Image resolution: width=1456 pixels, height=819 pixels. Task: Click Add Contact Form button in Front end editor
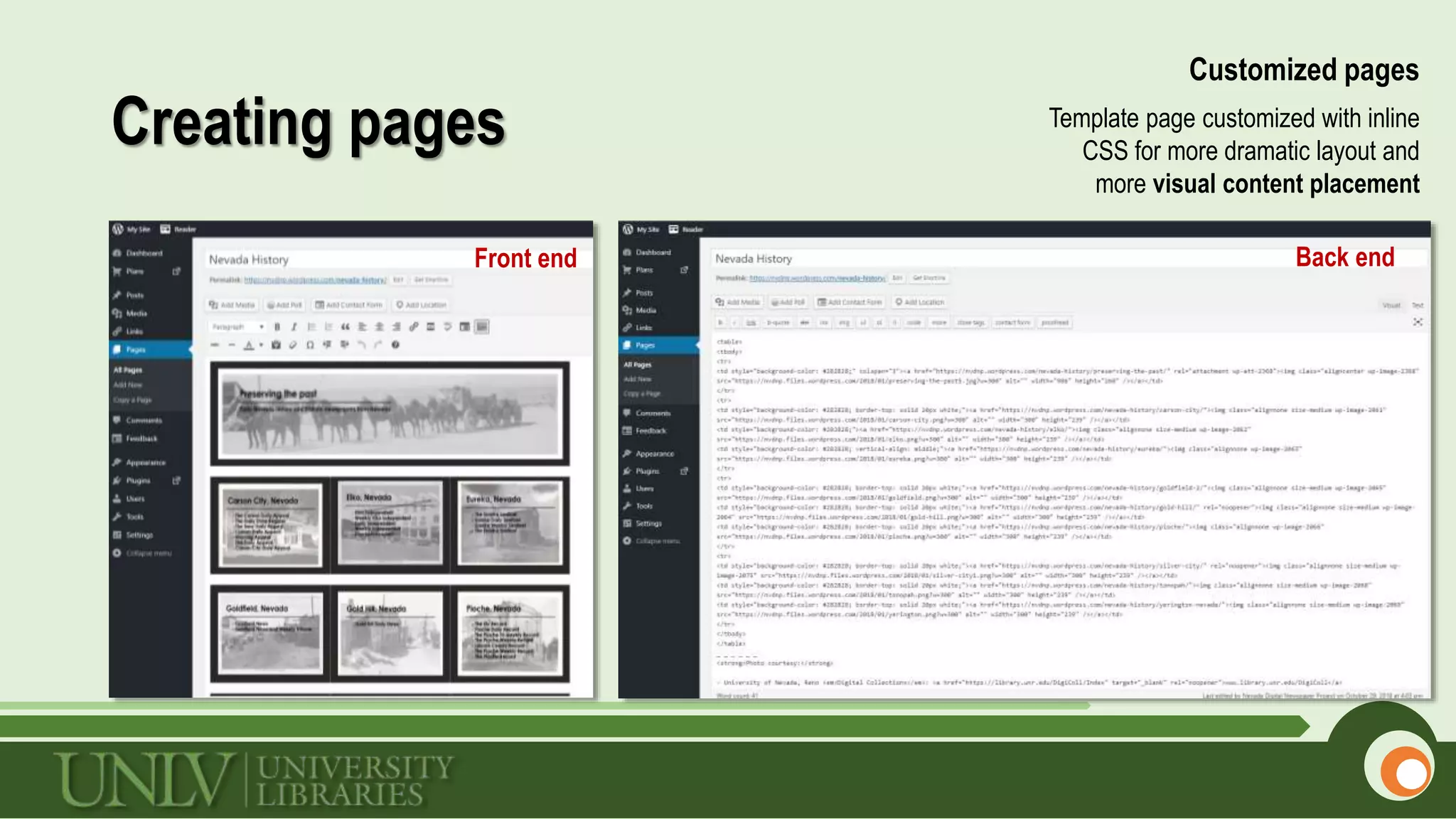pyautogui.click(x=349, y=305)
